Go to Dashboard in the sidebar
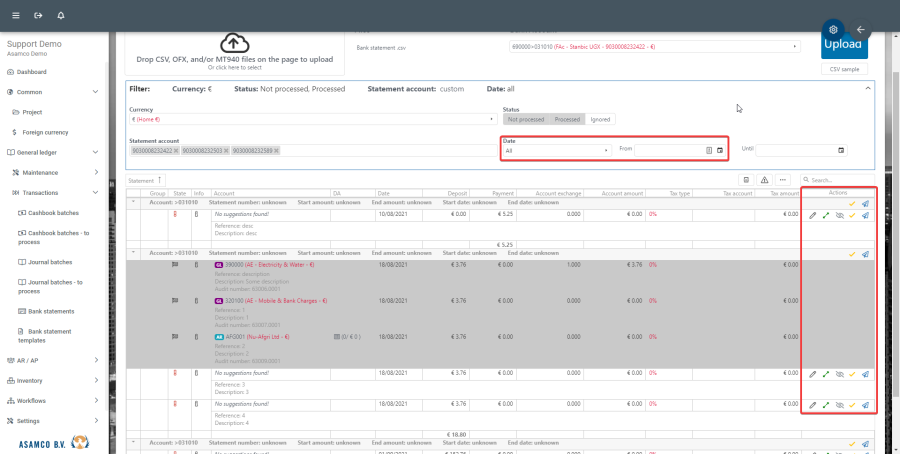Image resolution: width=900 pixels, height=454 pixels. point(31,72)
